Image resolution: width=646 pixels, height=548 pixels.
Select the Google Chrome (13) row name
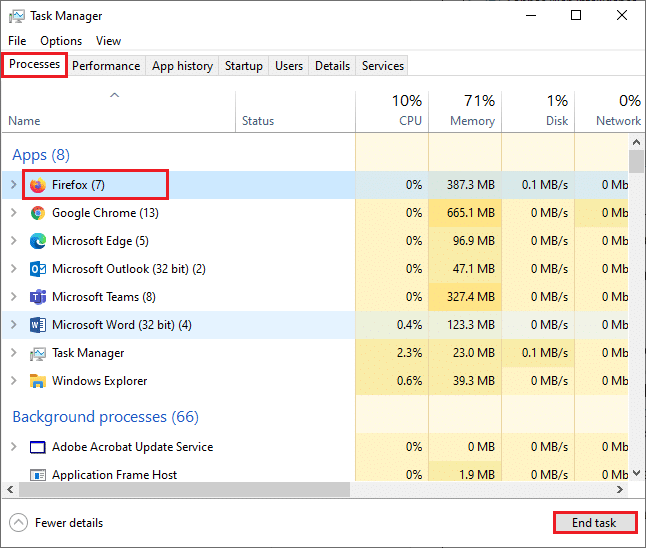(105, 213)
